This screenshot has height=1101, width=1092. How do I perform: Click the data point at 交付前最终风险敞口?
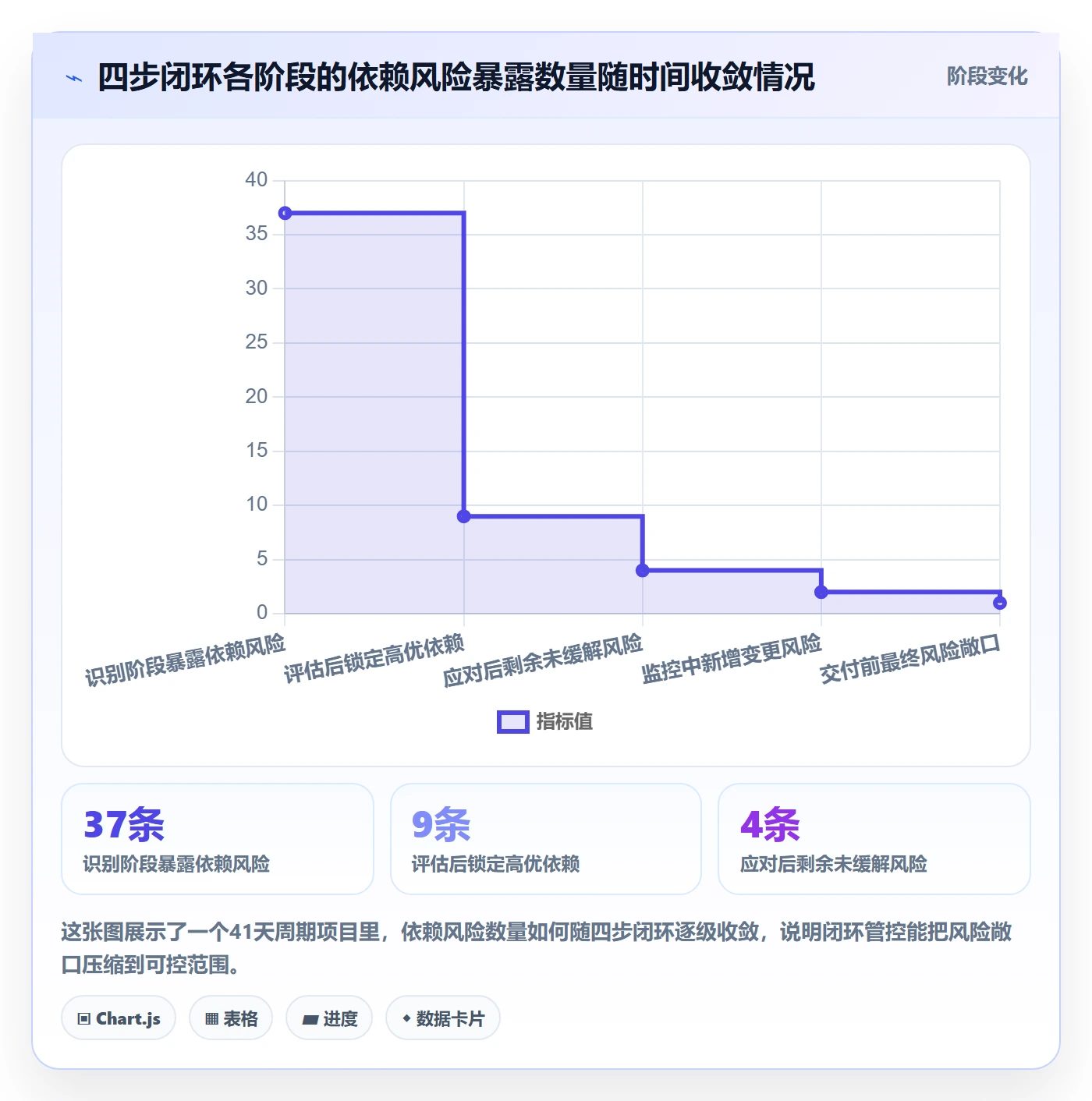(x=1000, y=603)
